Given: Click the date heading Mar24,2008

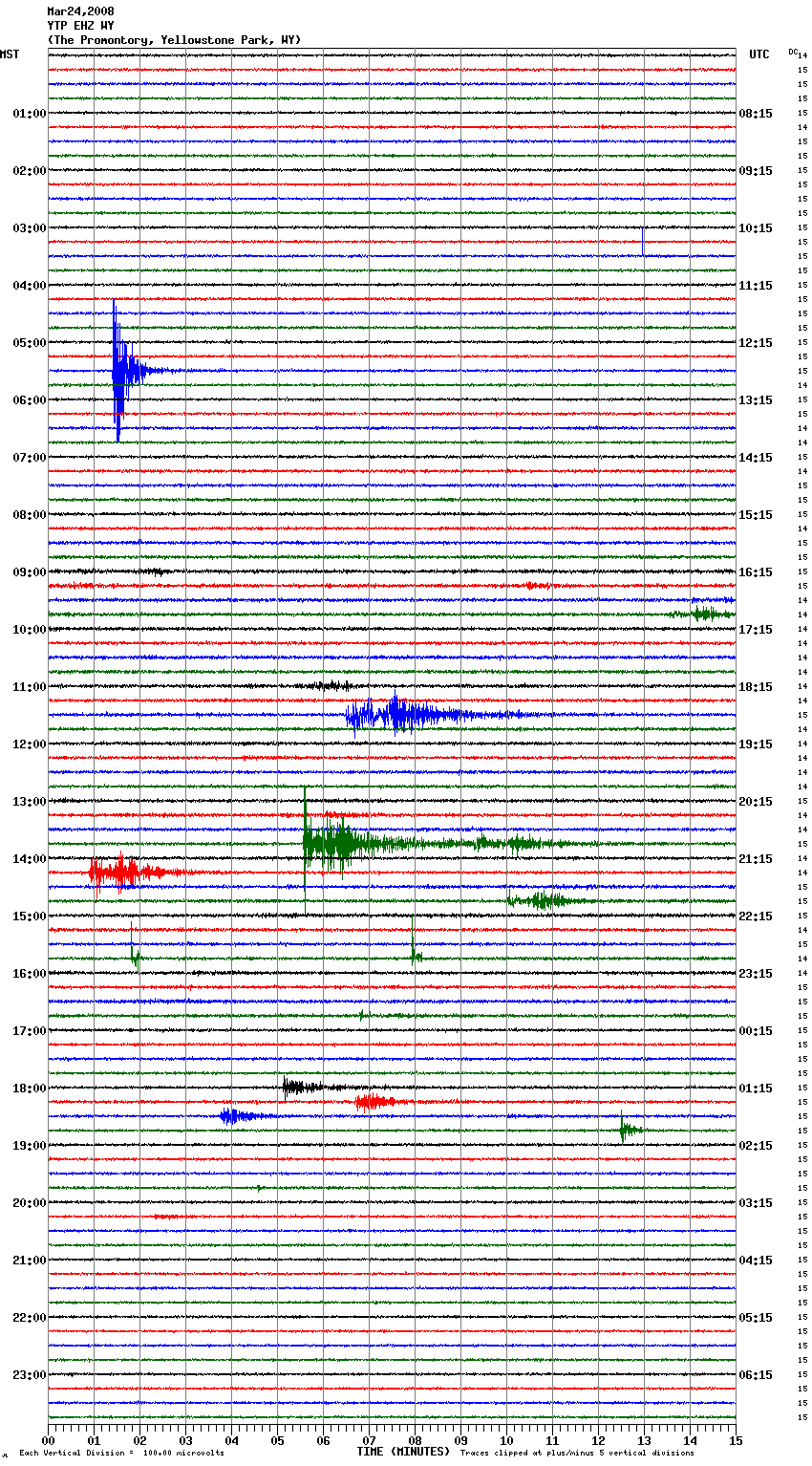Looking at the screenshot, I should tap(80, 11).
